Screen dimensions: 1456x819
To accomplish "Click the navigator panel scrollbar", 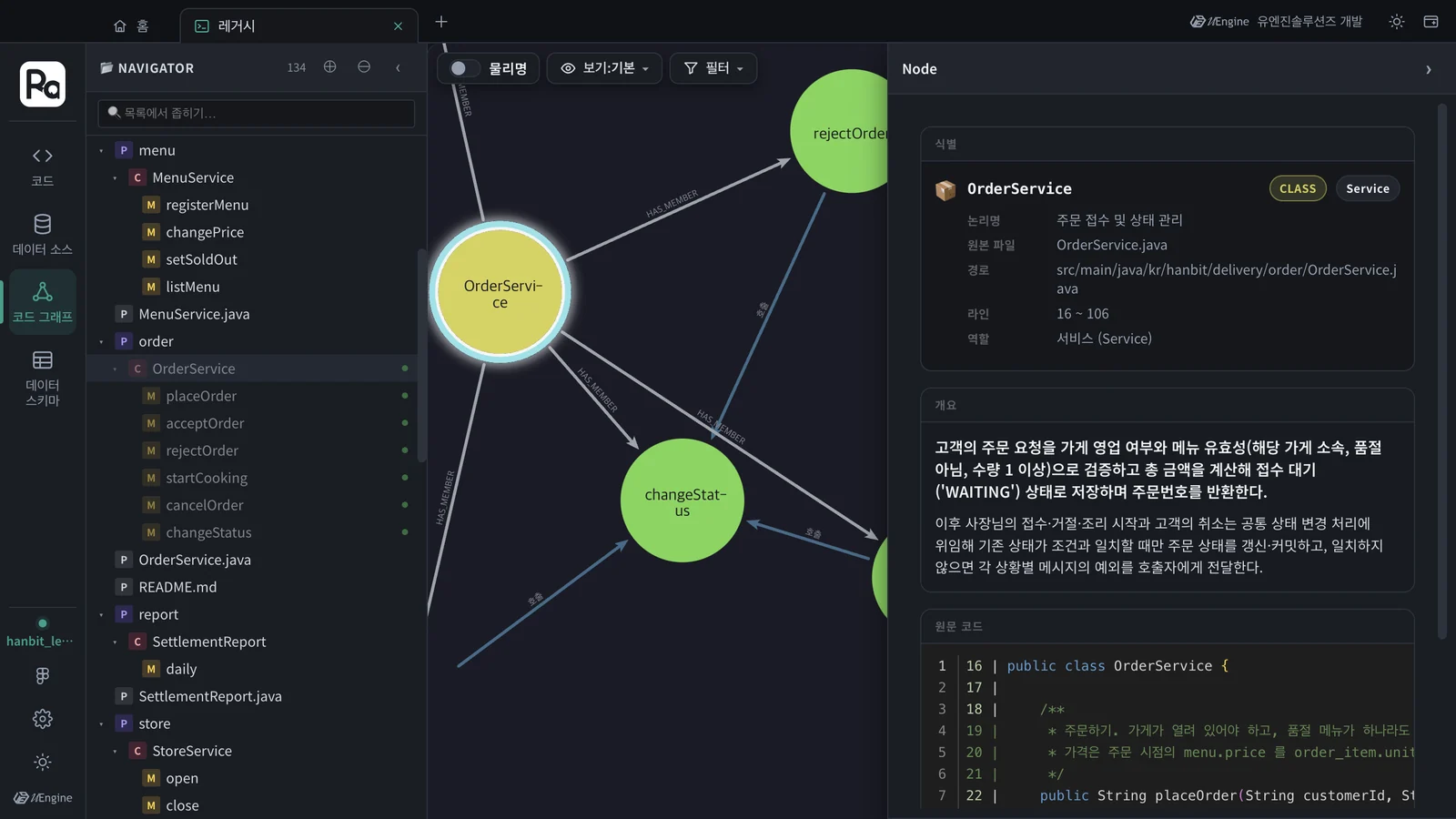I will pyautogui.click(x=421, y=355).
